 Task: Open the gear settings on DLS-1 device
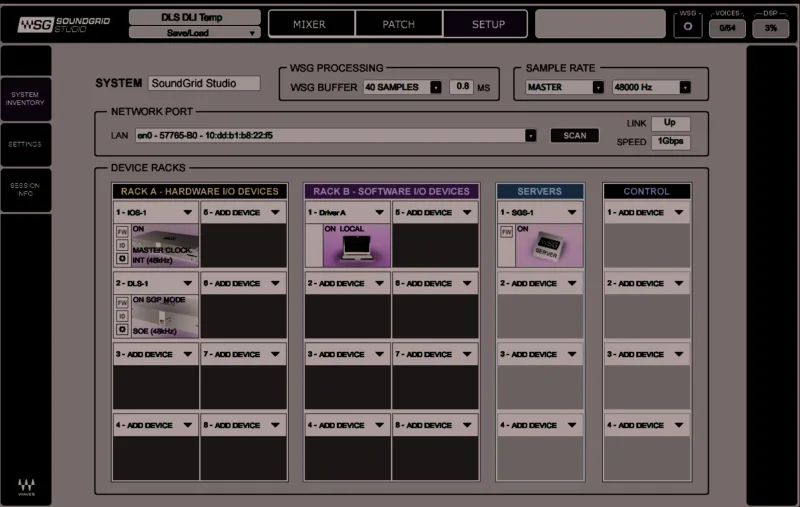point(122,329)
